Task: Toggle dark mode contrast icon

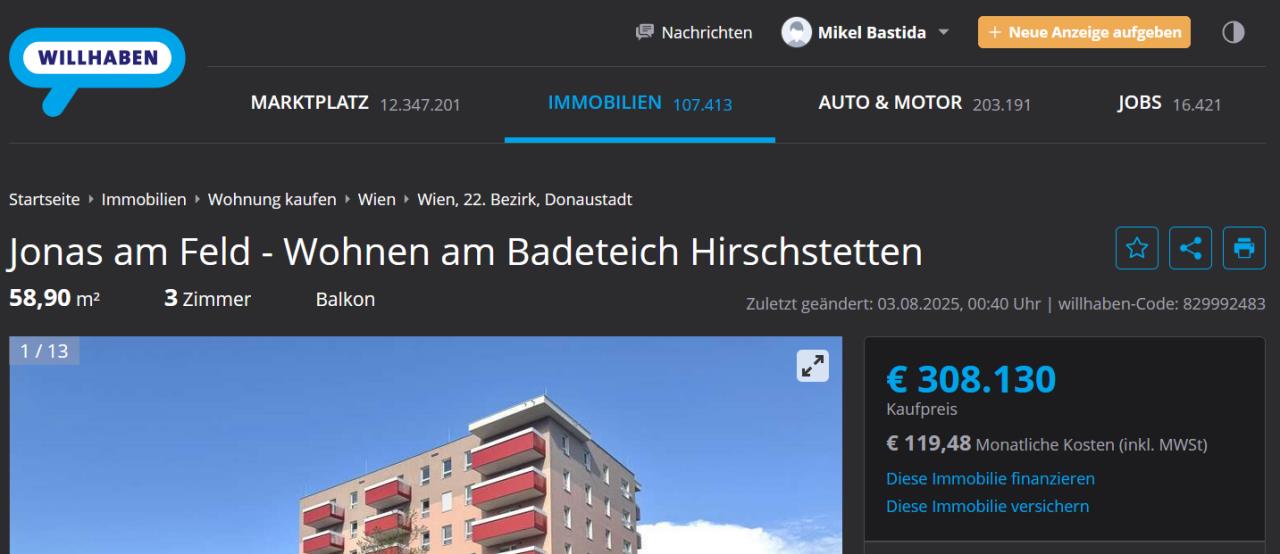Action: pos(1233,32)
